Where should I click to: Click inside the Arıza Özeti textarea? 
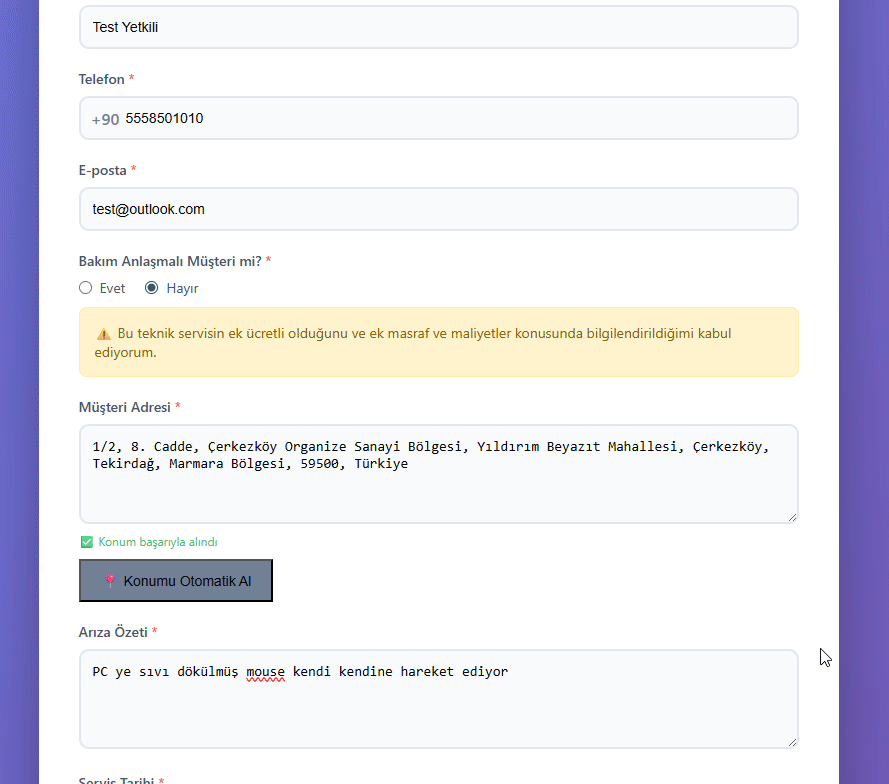438,710
